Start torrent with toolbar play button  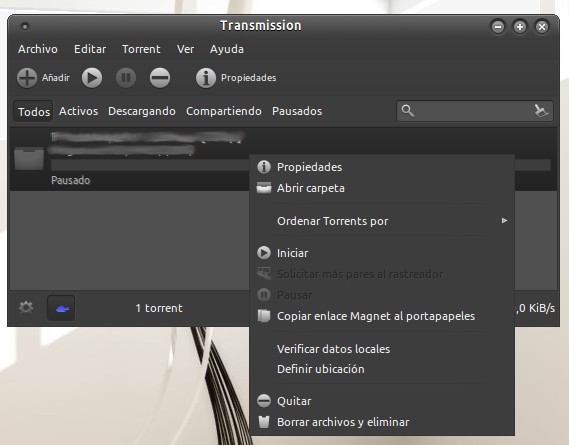point(92,78)
